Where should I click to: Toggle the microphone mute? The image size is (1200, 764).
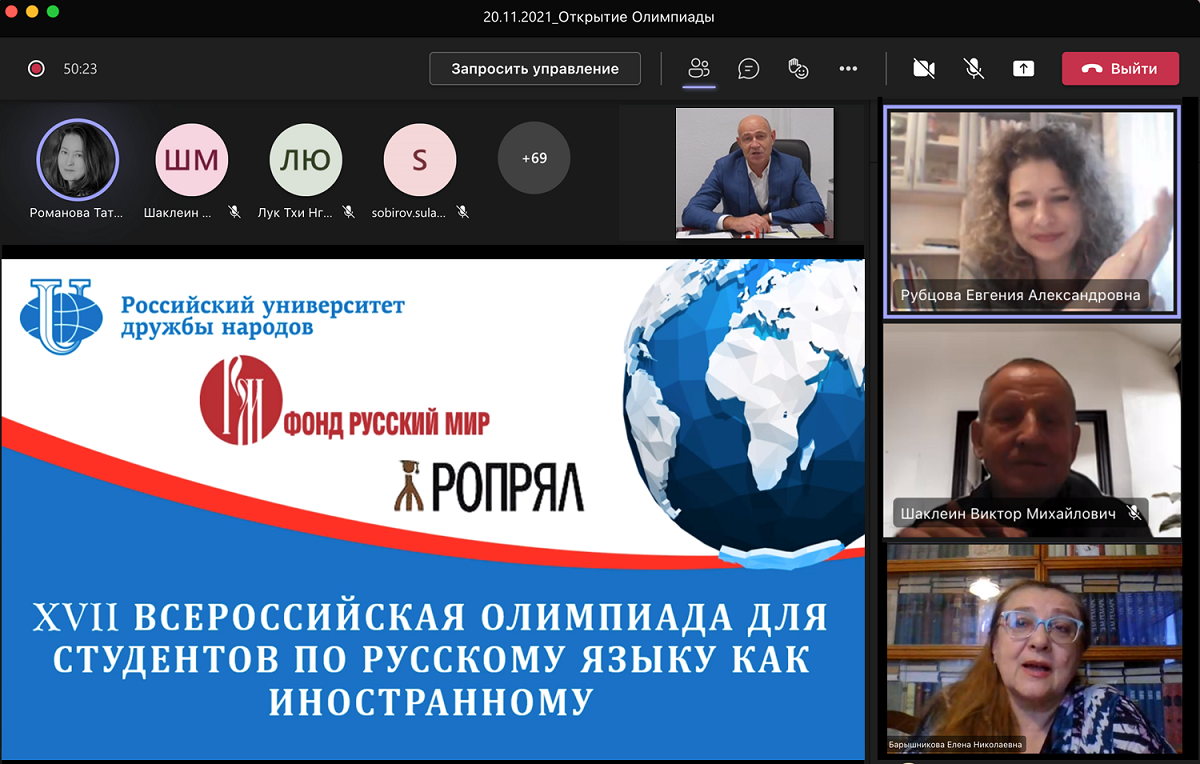(x=973, y=69)
